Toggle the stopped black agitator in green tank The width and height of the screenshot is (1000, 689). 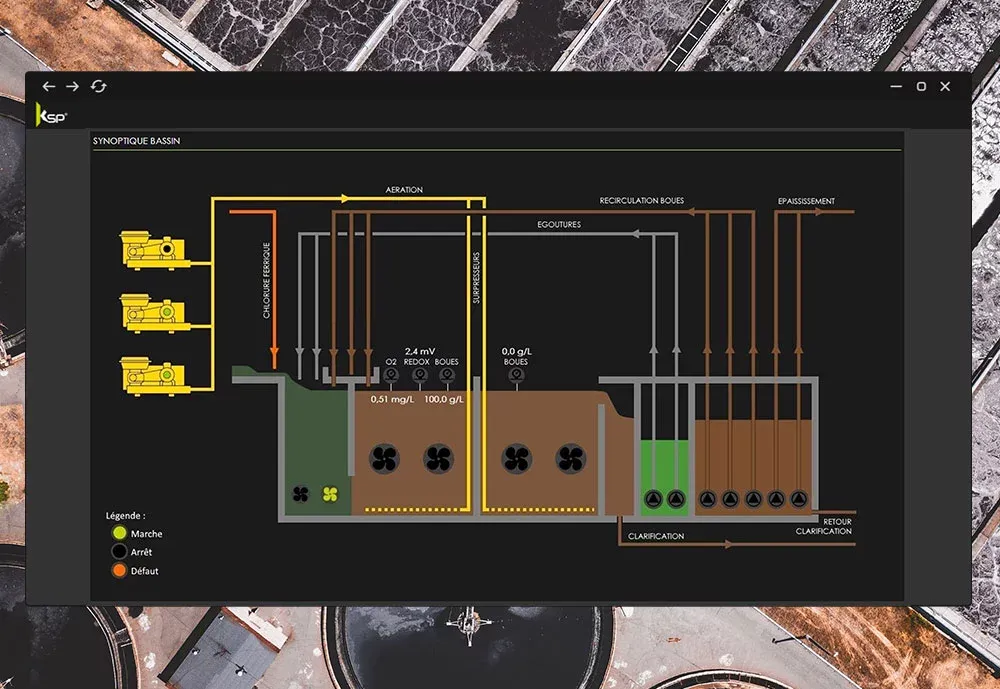point(300,493)
